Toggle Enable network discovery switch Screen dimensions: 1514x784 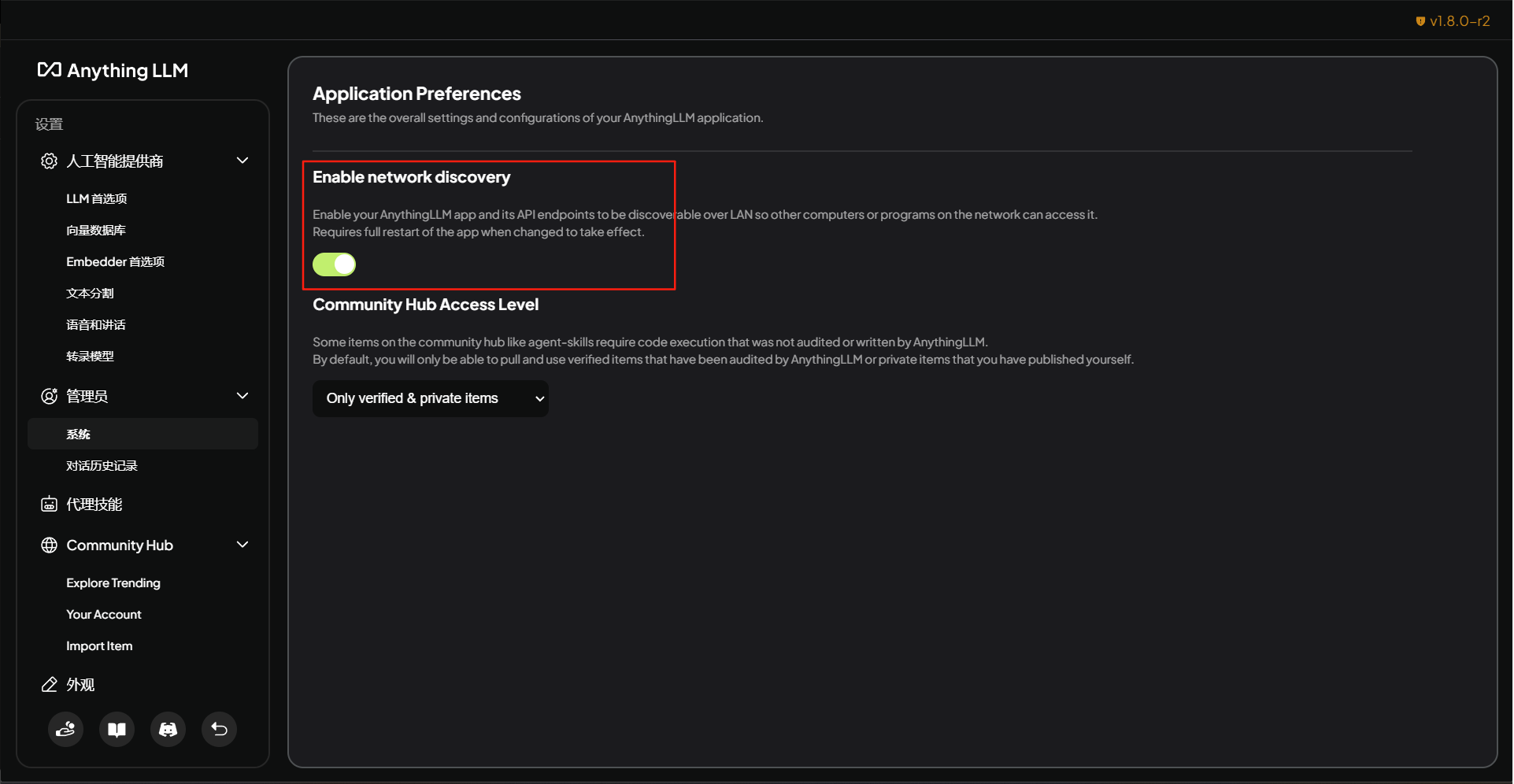(334, 264)
